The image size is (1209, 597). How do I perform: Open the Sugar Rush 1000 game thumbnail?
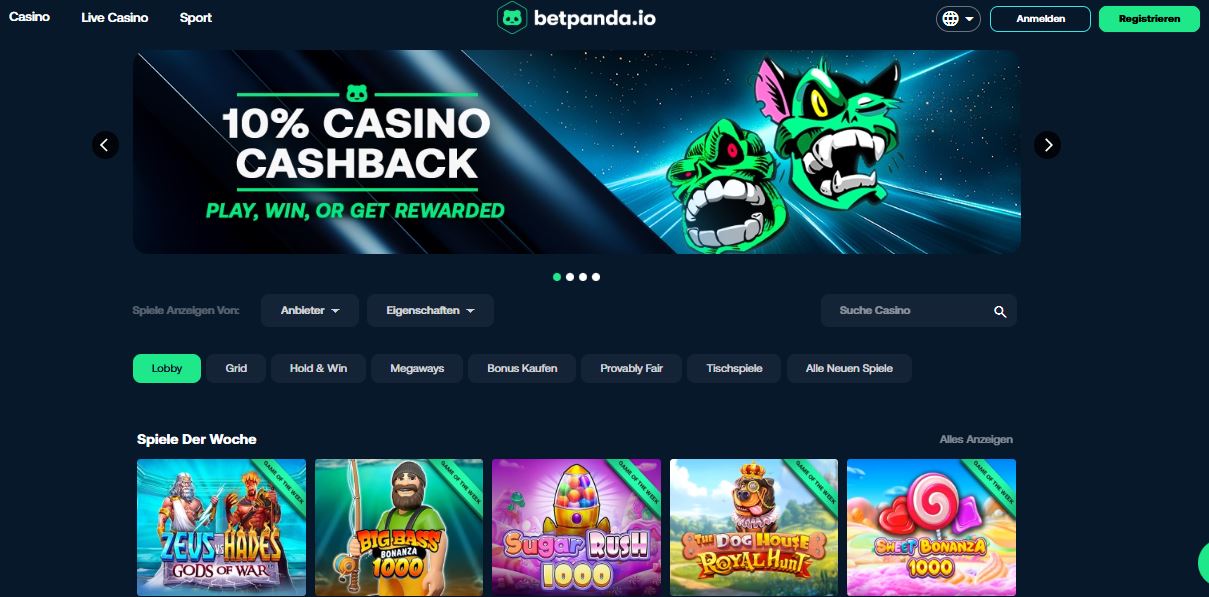tap(576, 528)
